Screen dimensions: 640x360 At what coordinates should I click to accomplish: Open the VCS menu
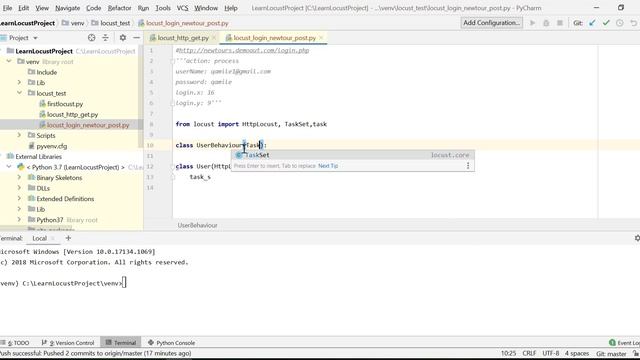[182, 8]
